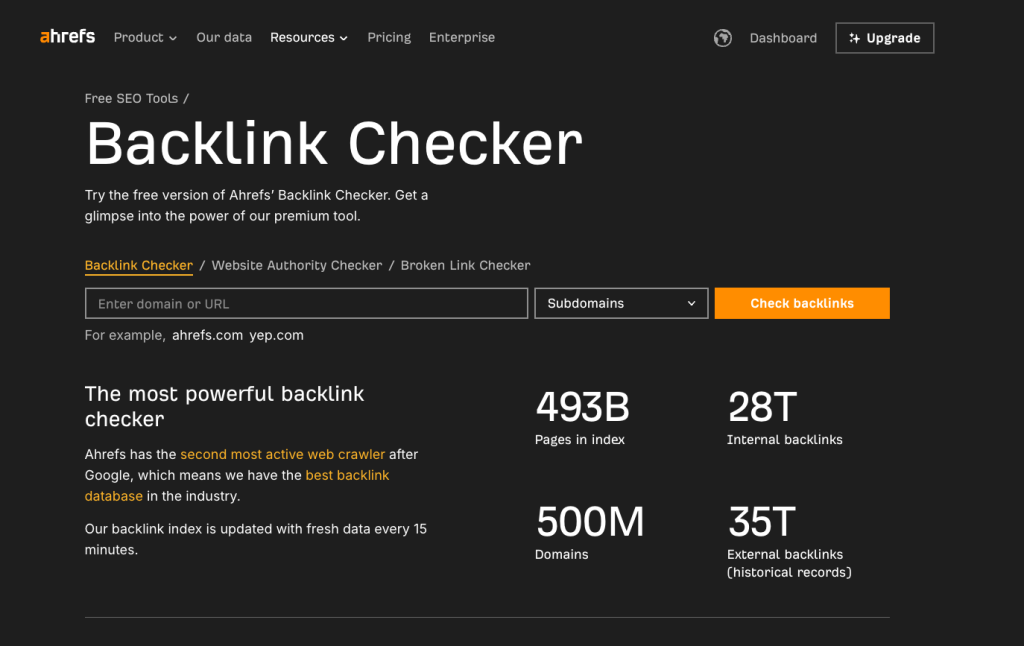Open the Pricing menu item

(389, 37)
